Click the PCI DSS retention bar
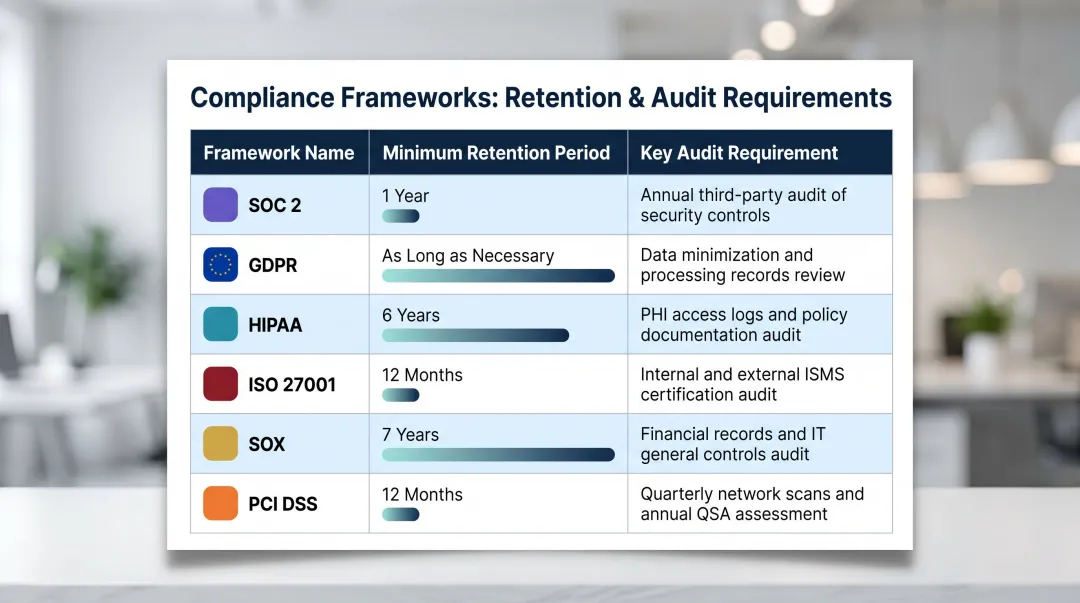The width and height of the screenshot is (1080, 603). point(401,514)
